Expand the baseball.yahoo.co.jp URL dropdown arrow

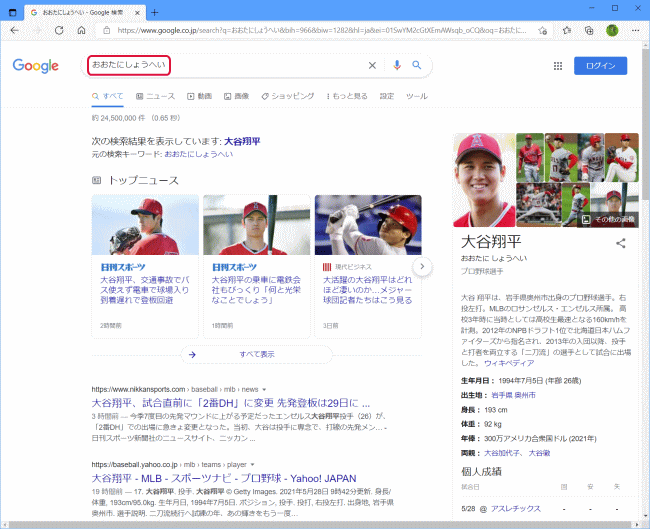coord(252,465)
